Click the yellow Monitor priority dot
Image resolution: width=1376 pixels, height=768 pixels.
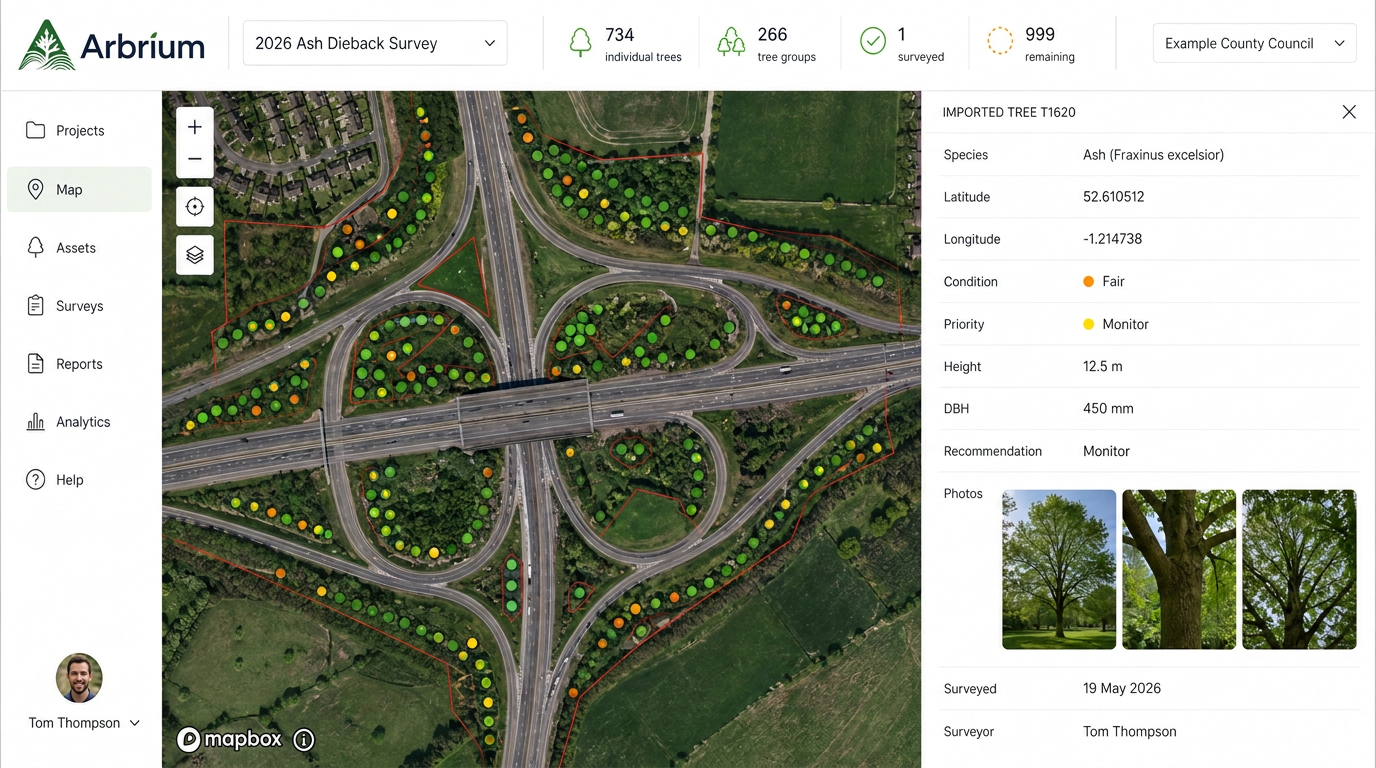coord(1089,324)
